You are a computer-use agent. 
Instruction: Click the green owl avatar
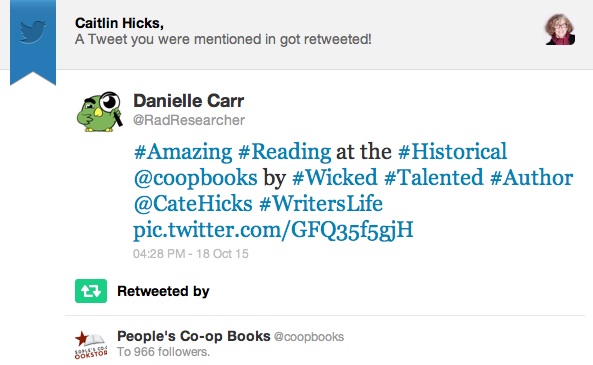point(99,111)
